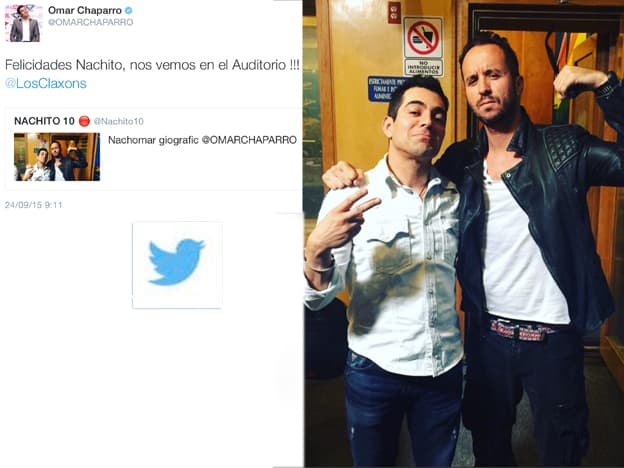
Task: Open the Omar Chaparro display name
Action: point(85,10)
